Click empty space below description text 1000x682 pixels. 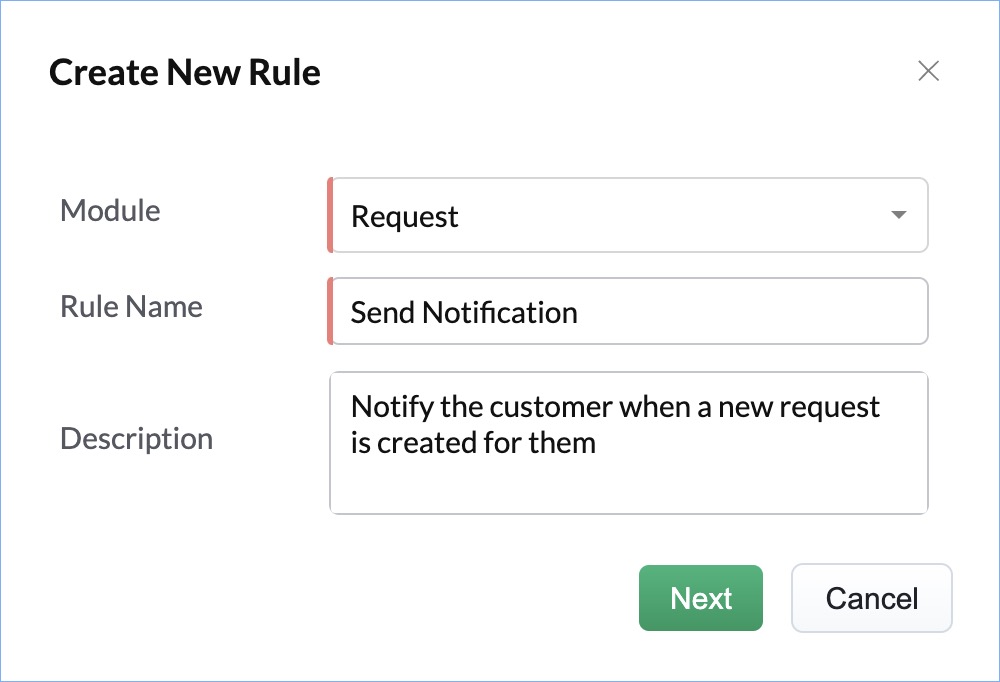(628, 487)
